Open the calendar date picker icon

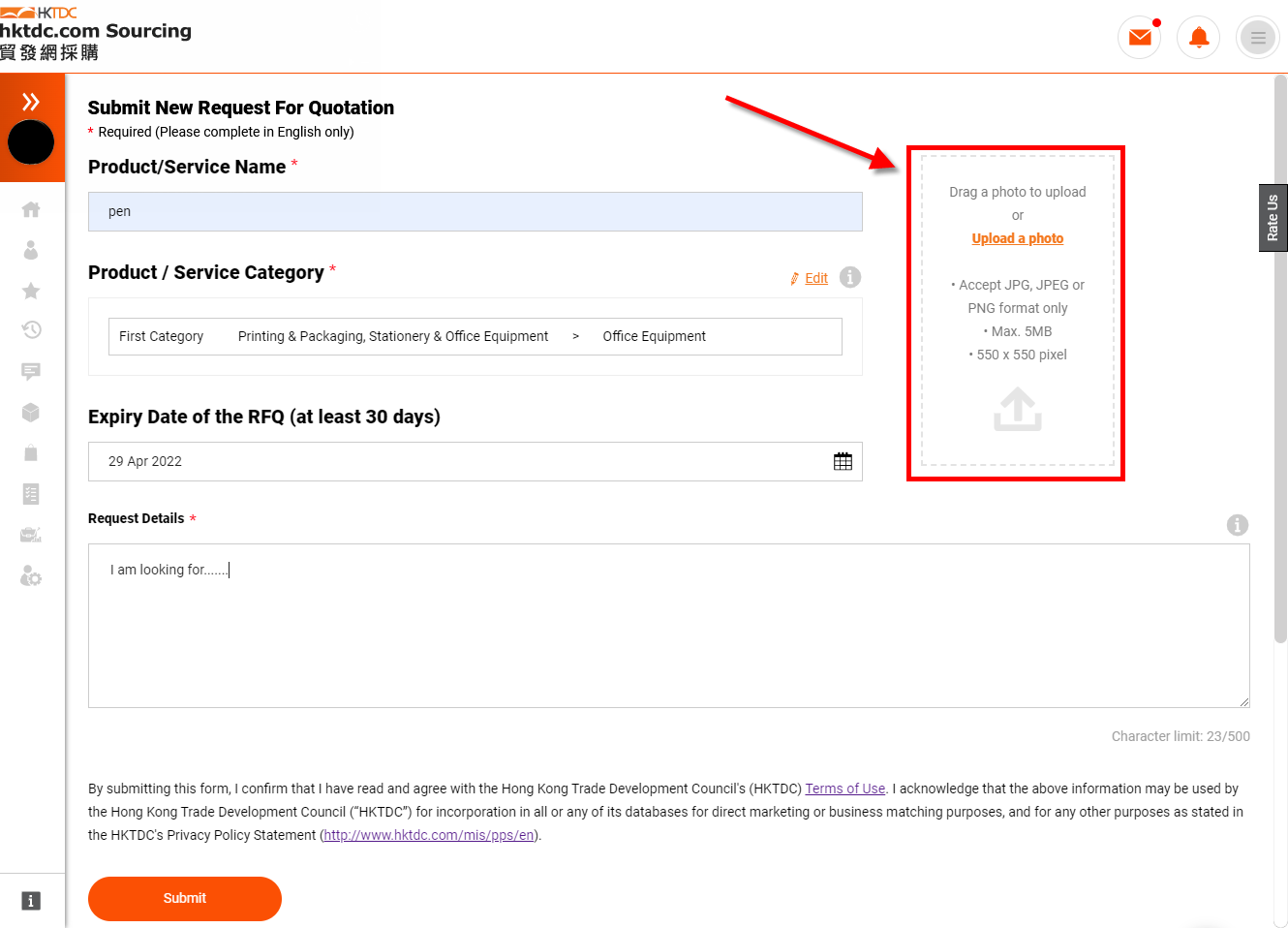point(843,461)
